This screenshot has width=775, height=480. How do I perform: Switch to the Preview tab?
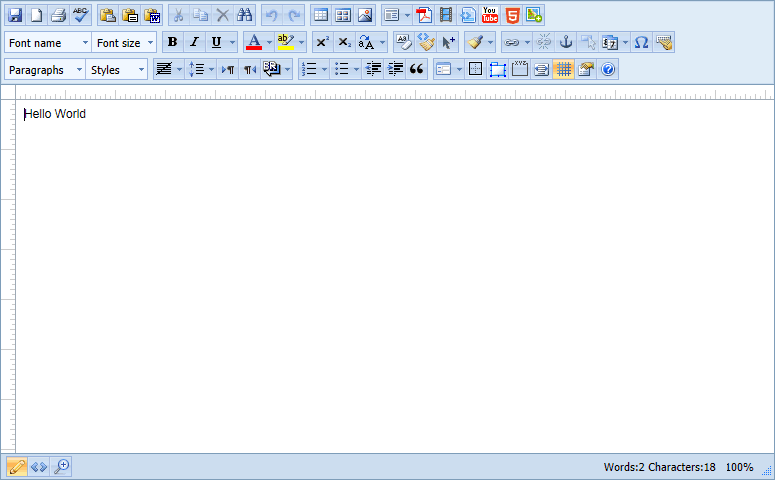[x=61, y=467]
